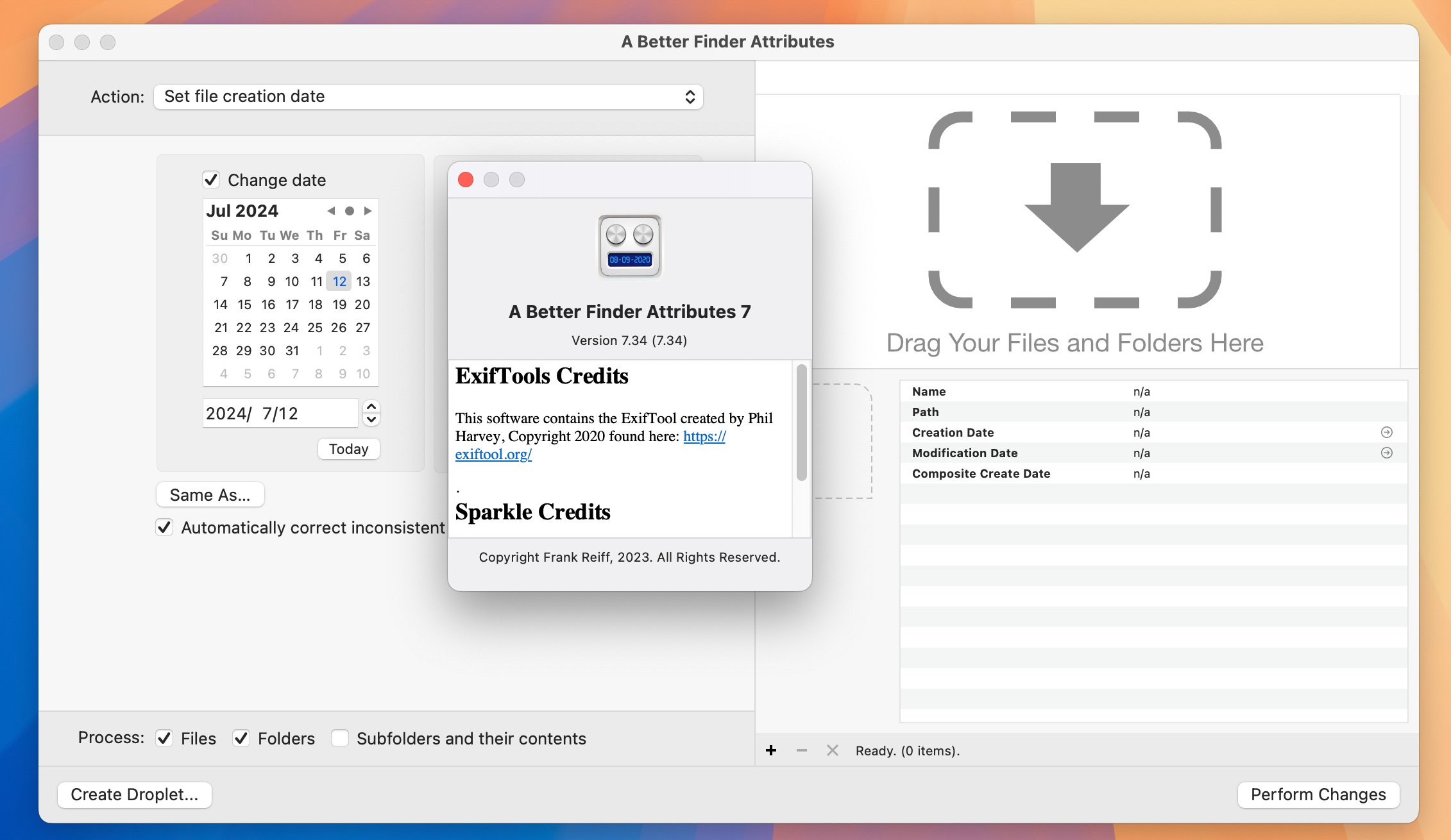Viewport: 1451px width, 840px height.
Task: Select July 12 on the calendar
Action: (x=340, y=281)
